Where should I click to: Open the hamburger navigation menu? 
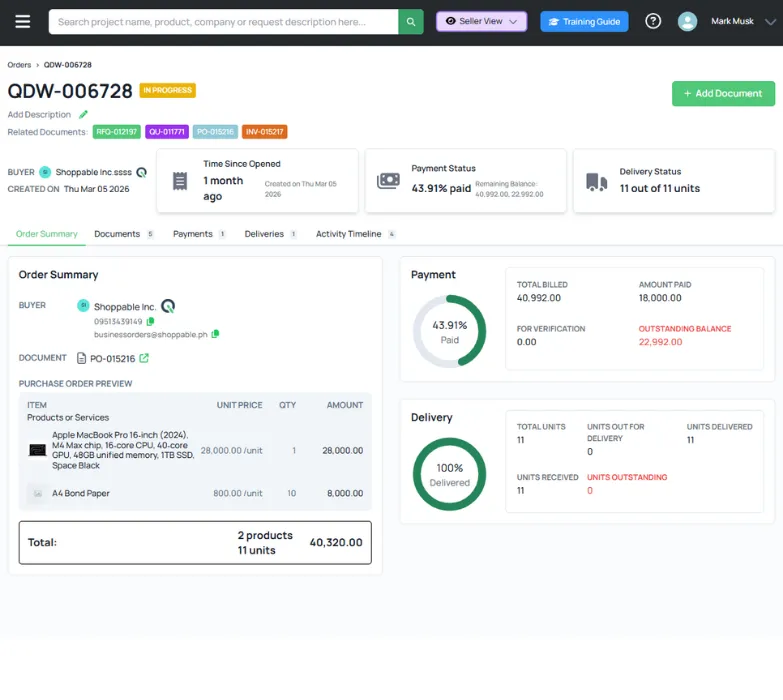coord(22,21)
